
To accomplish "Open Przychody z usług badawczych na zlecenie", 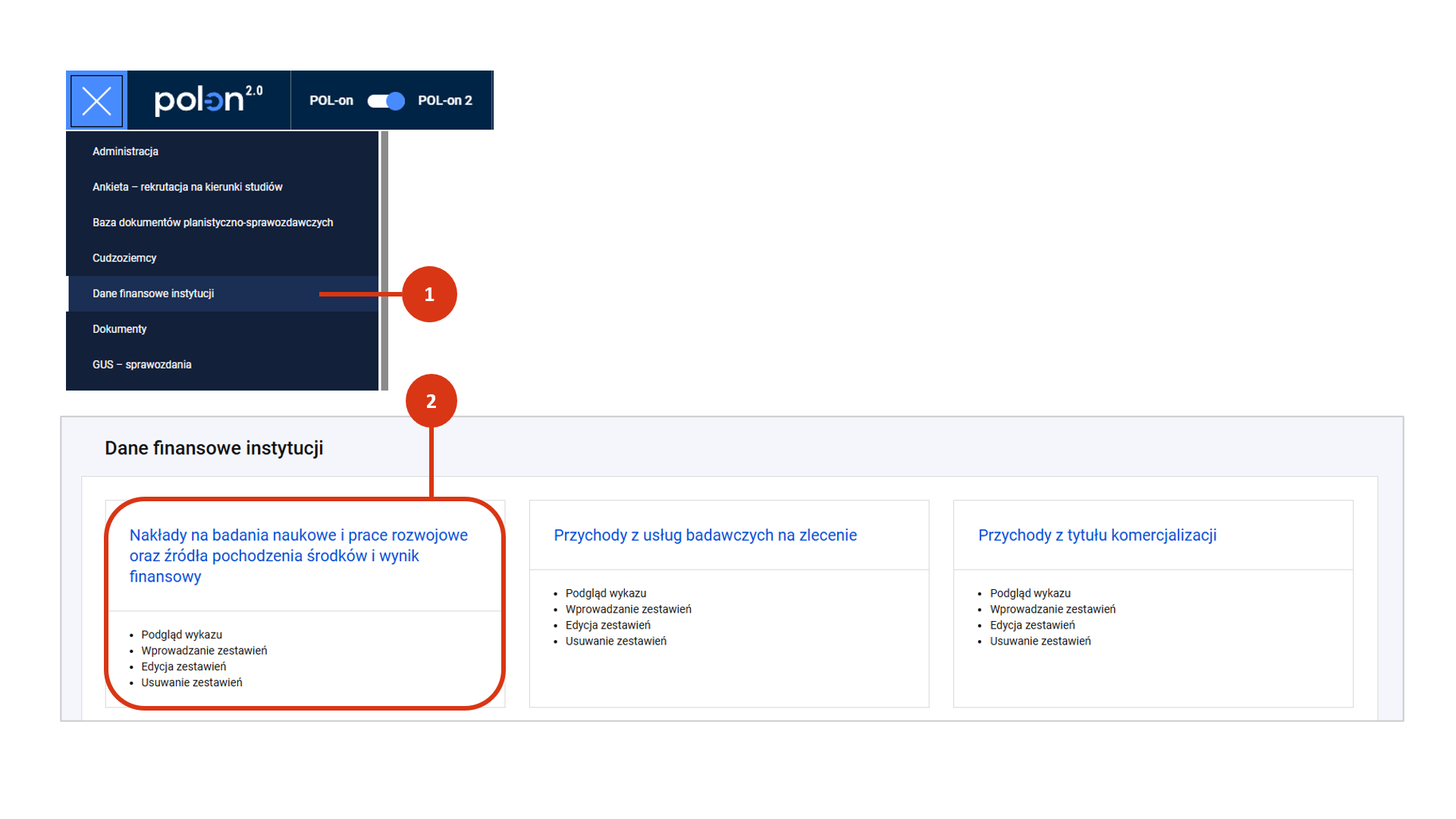I will 704,535.
